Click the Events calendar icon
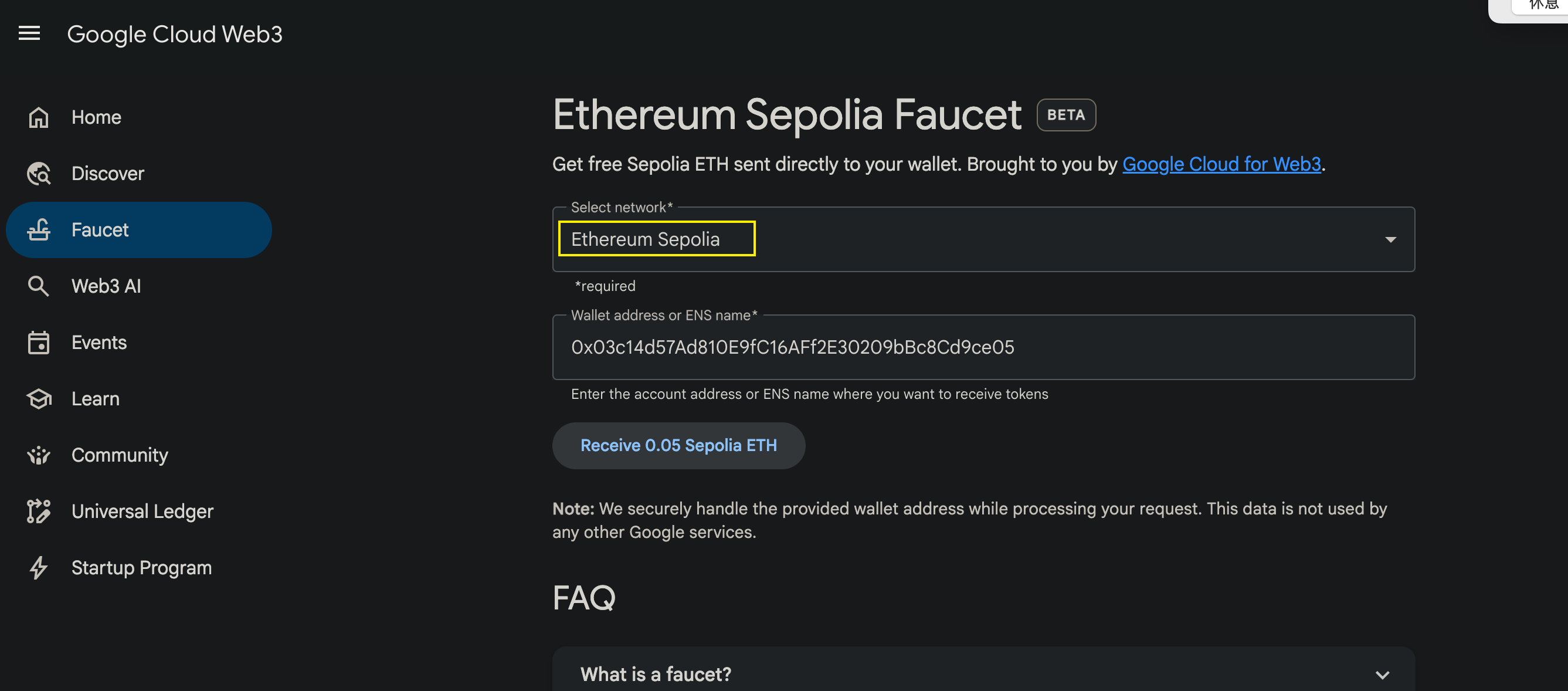Viewport: 1568px width, 691px height. (38, 342)
